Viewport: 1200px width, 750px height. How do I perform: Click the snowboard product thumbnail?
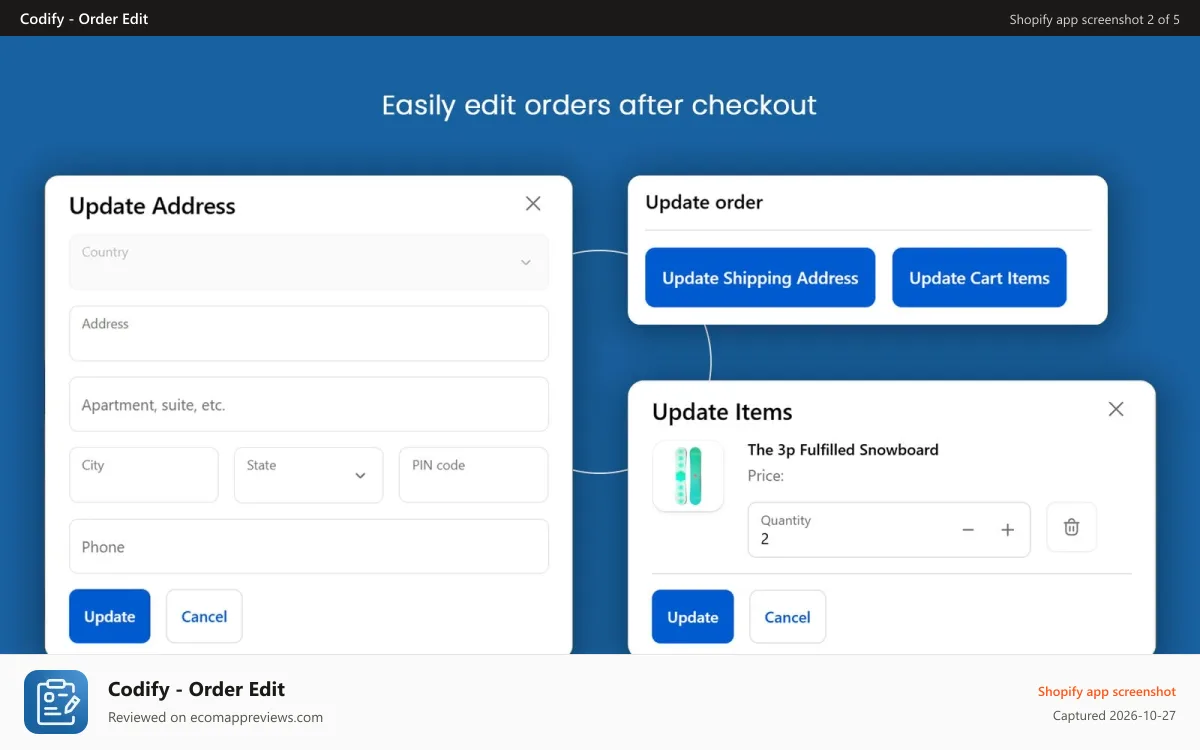tap(688, 476)
